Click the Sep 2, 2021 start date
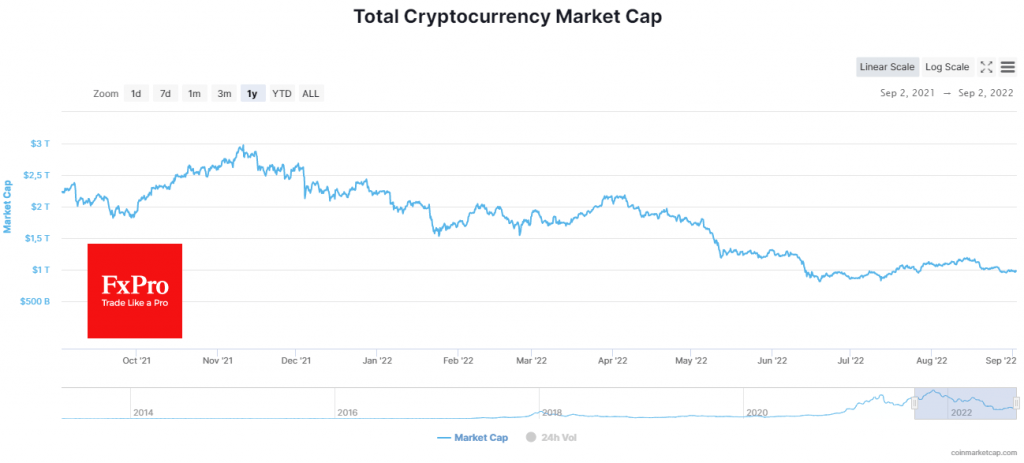This screenshot has height=463, width=1024. (908, 94)
